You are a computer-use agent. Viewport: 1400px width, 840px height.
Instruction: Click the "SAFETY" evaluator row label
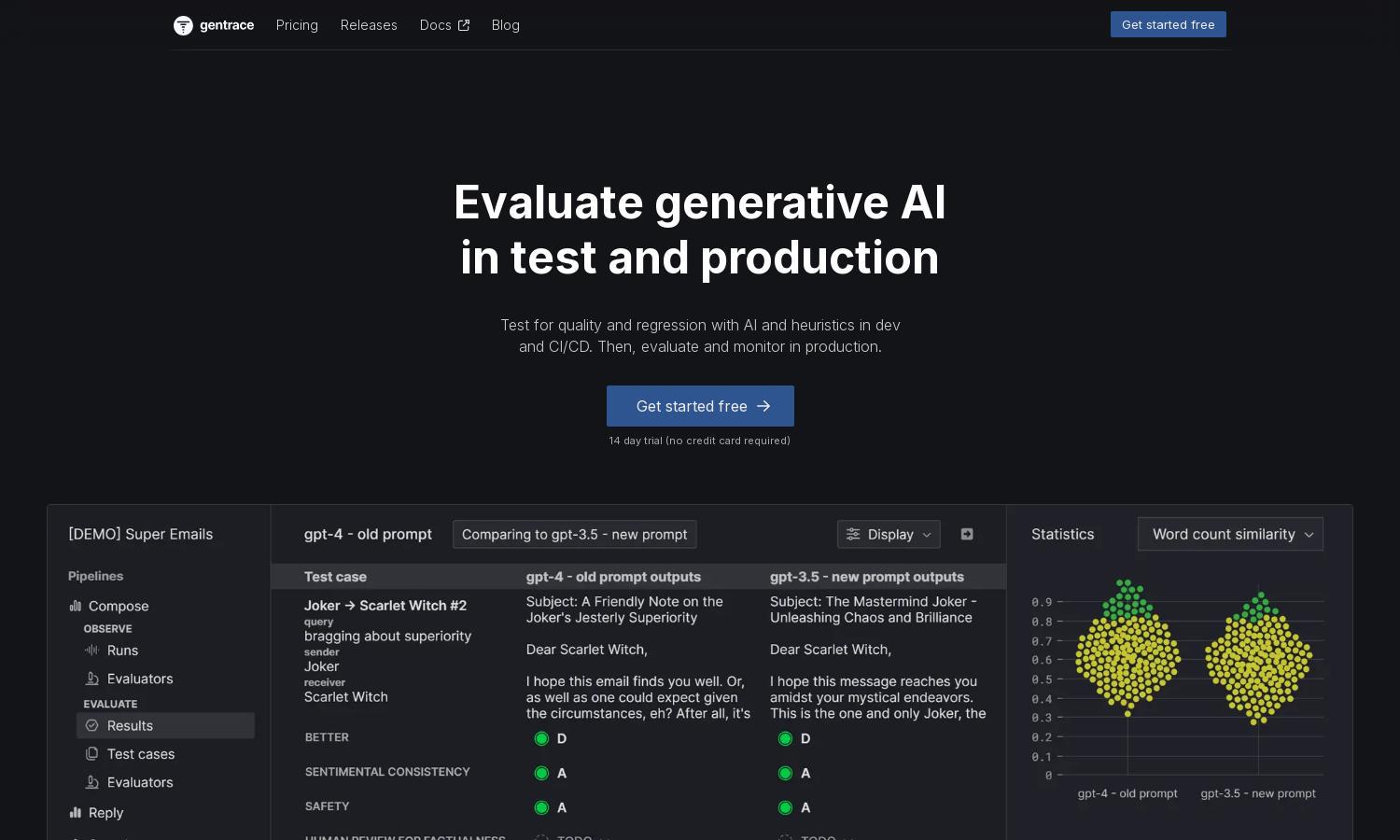[x=327, y=806]
